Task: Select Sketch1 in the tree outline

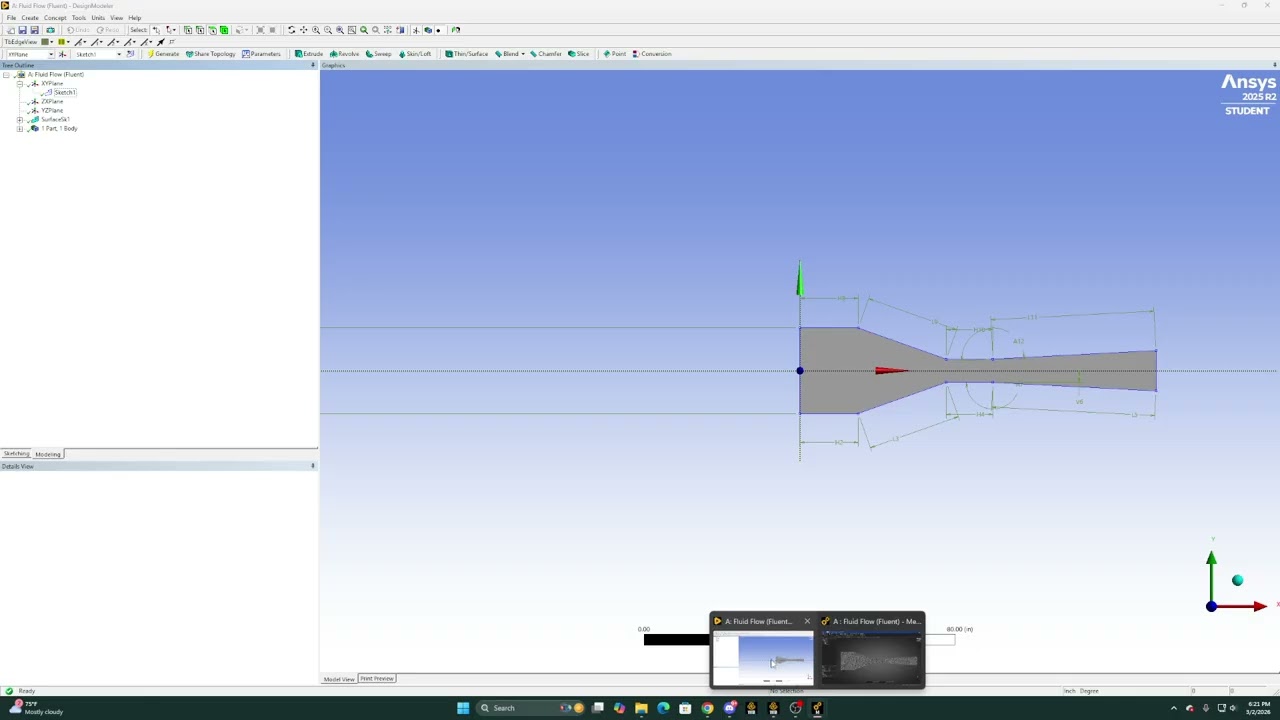Action: [64, 93]
